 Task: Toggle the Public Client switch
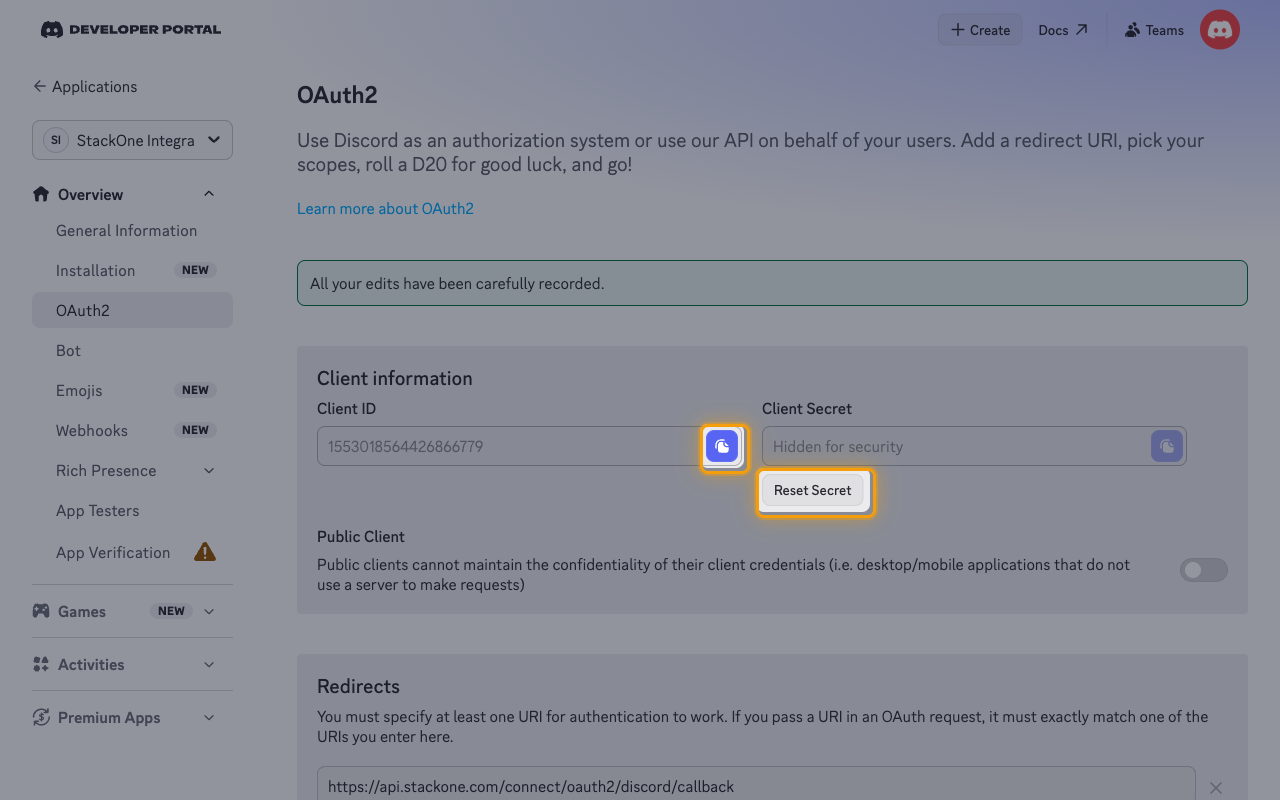click(x=1204, y=570)
